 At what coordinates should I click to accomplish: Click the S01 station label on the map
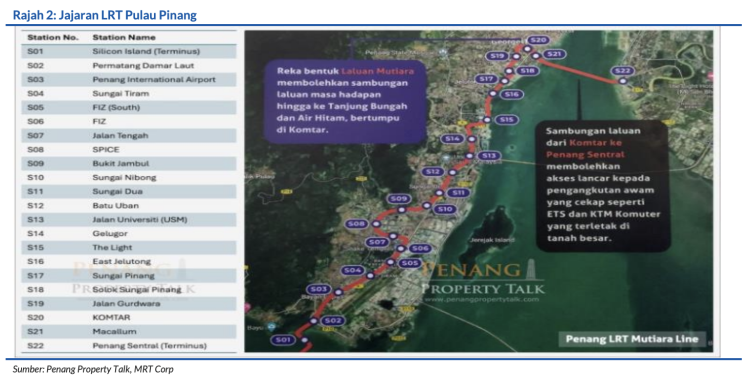click(282, 341)
